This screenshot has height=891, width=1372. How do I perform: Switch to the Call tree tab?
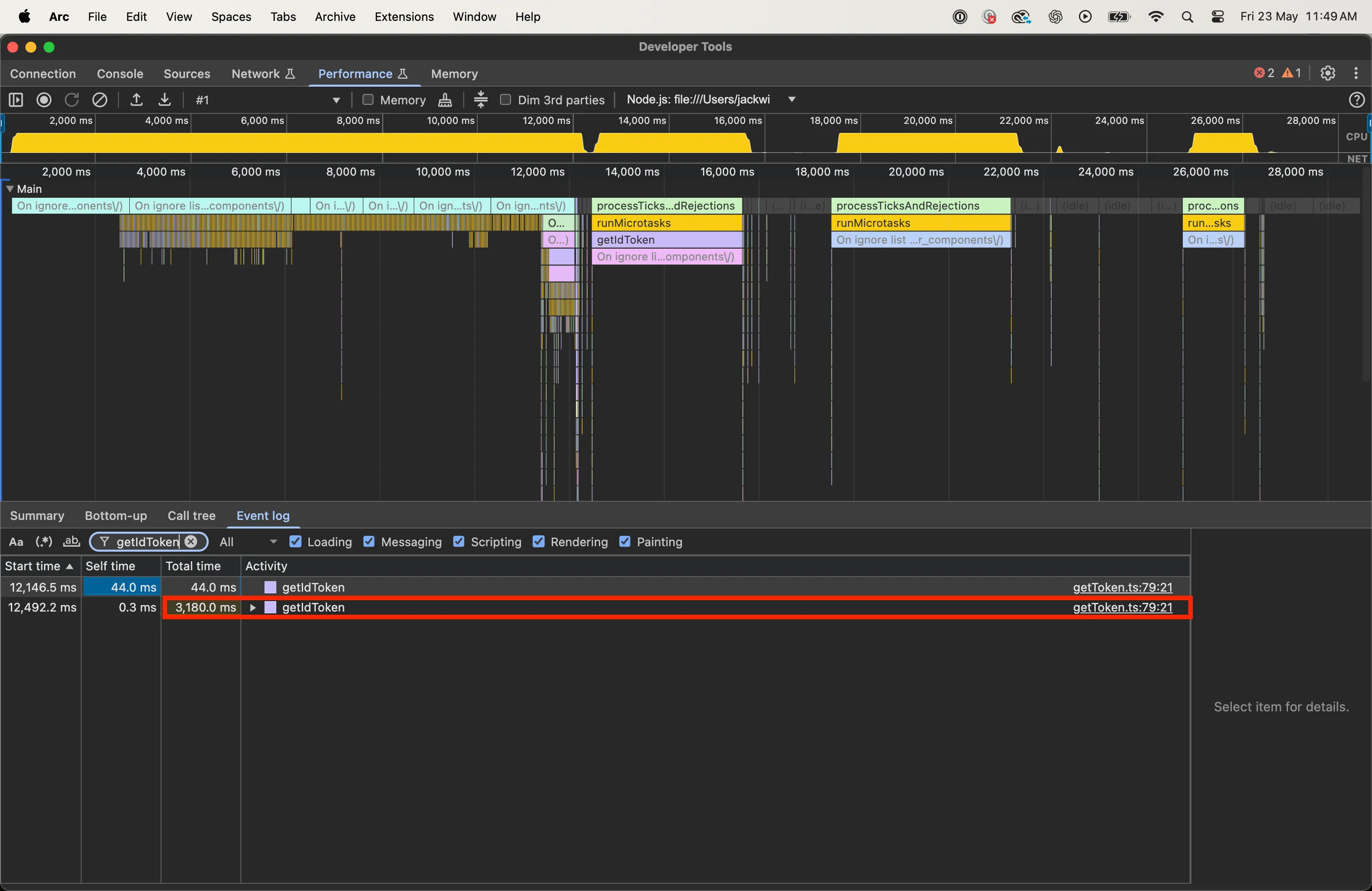[x=191, y=516]
